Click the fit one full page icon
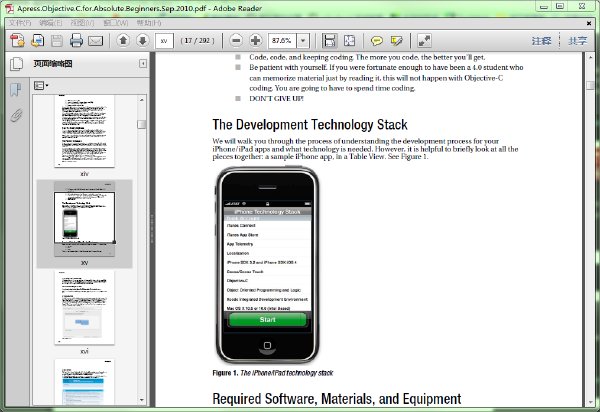 (x=349, y=40)
